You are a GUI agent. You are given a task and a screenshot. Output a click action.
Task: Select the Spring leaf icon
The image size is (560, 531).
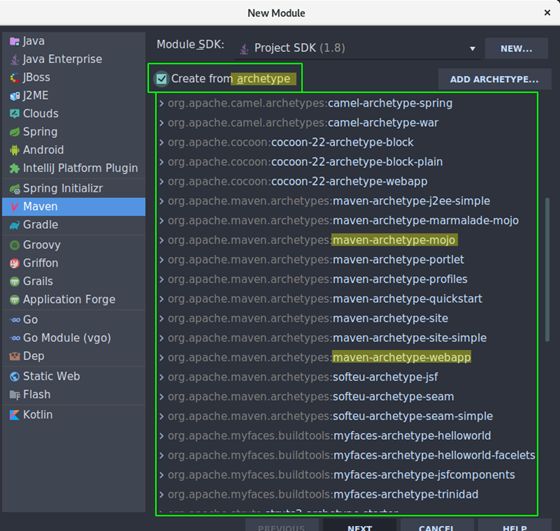[x=15, y=132]
